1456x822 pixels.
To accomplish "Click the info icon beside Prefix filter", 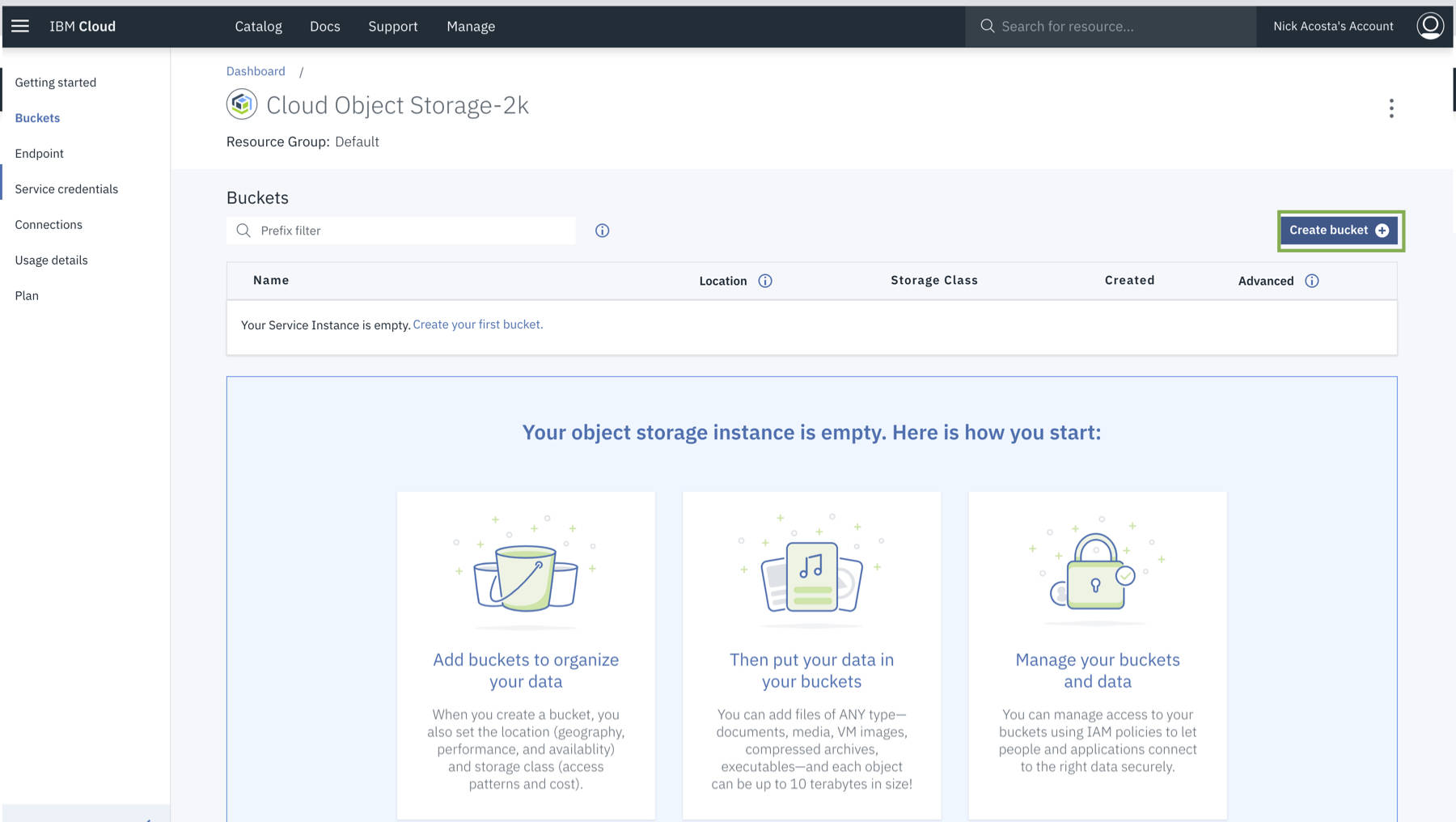I will click(x=602, y=231).
